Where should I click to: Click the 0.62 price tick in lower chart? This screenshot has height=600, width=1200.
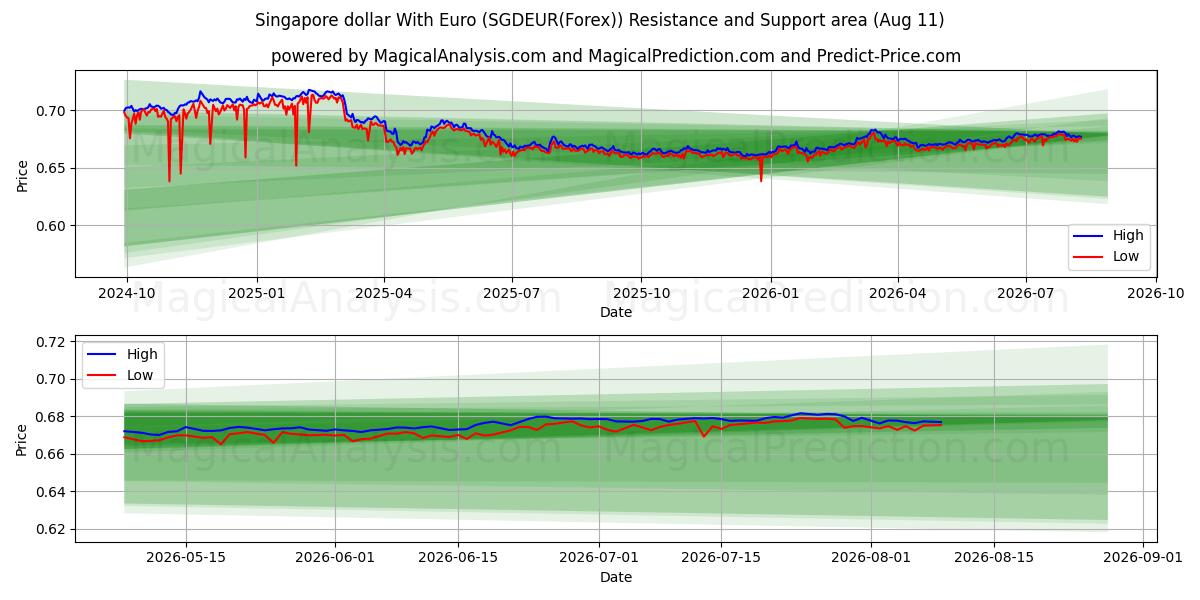pos(52,530)
